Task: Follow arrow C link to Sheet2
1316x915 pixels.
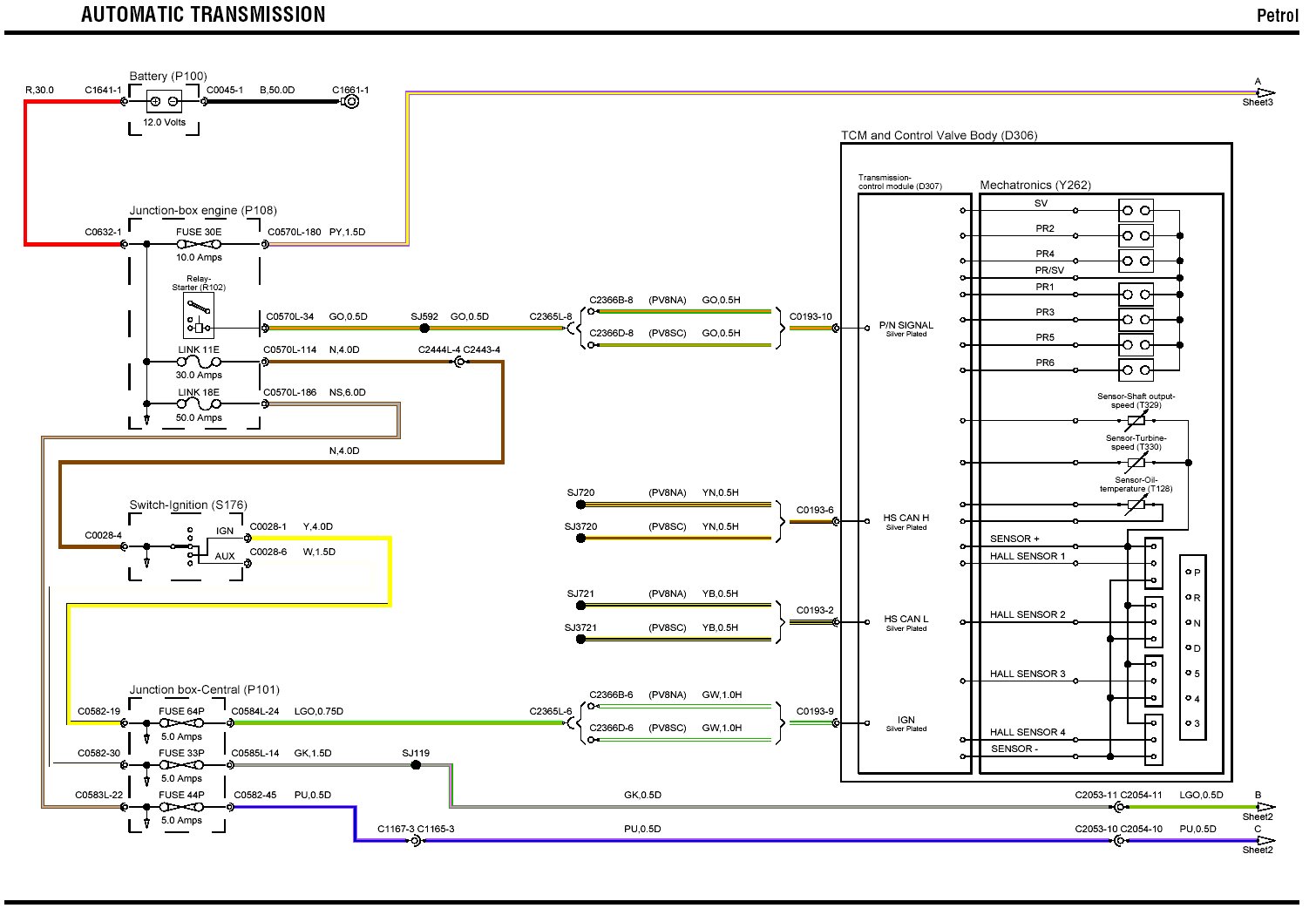Action: pyautogui.click(x=1265, y=840)
